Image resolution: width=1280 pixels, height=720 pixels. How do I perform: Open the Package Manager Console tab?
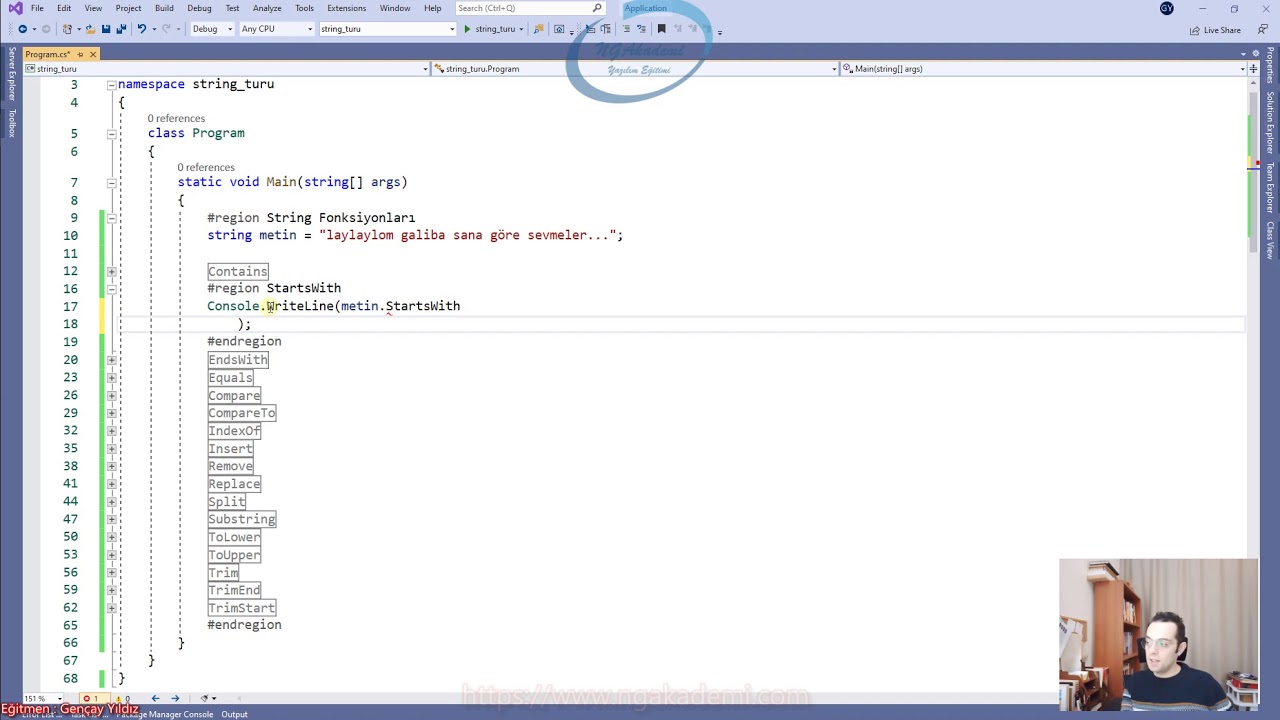[165, 714]
